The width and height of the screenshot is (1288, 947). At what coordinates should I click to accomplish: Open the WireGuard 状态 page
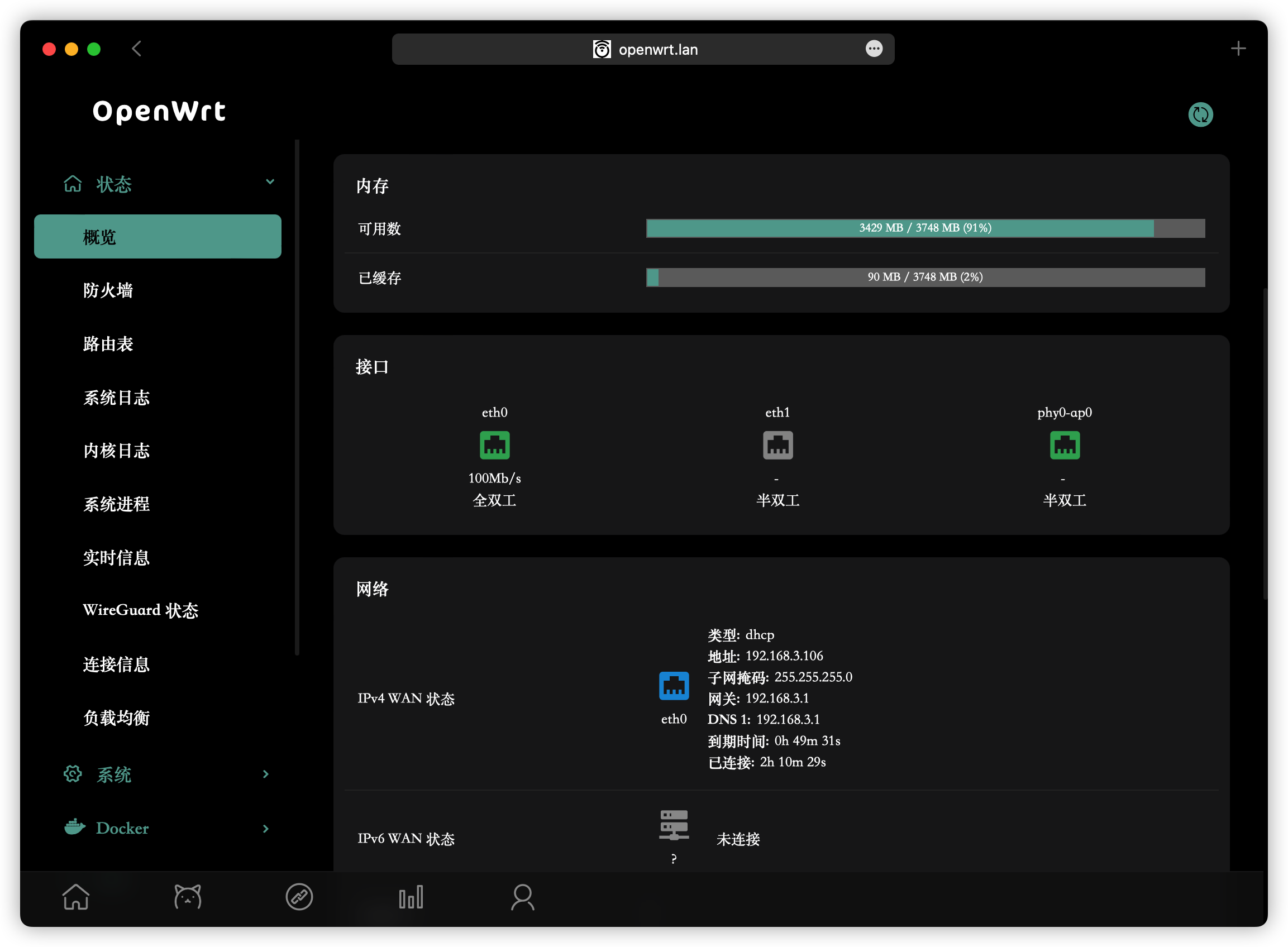pos(141,610)
